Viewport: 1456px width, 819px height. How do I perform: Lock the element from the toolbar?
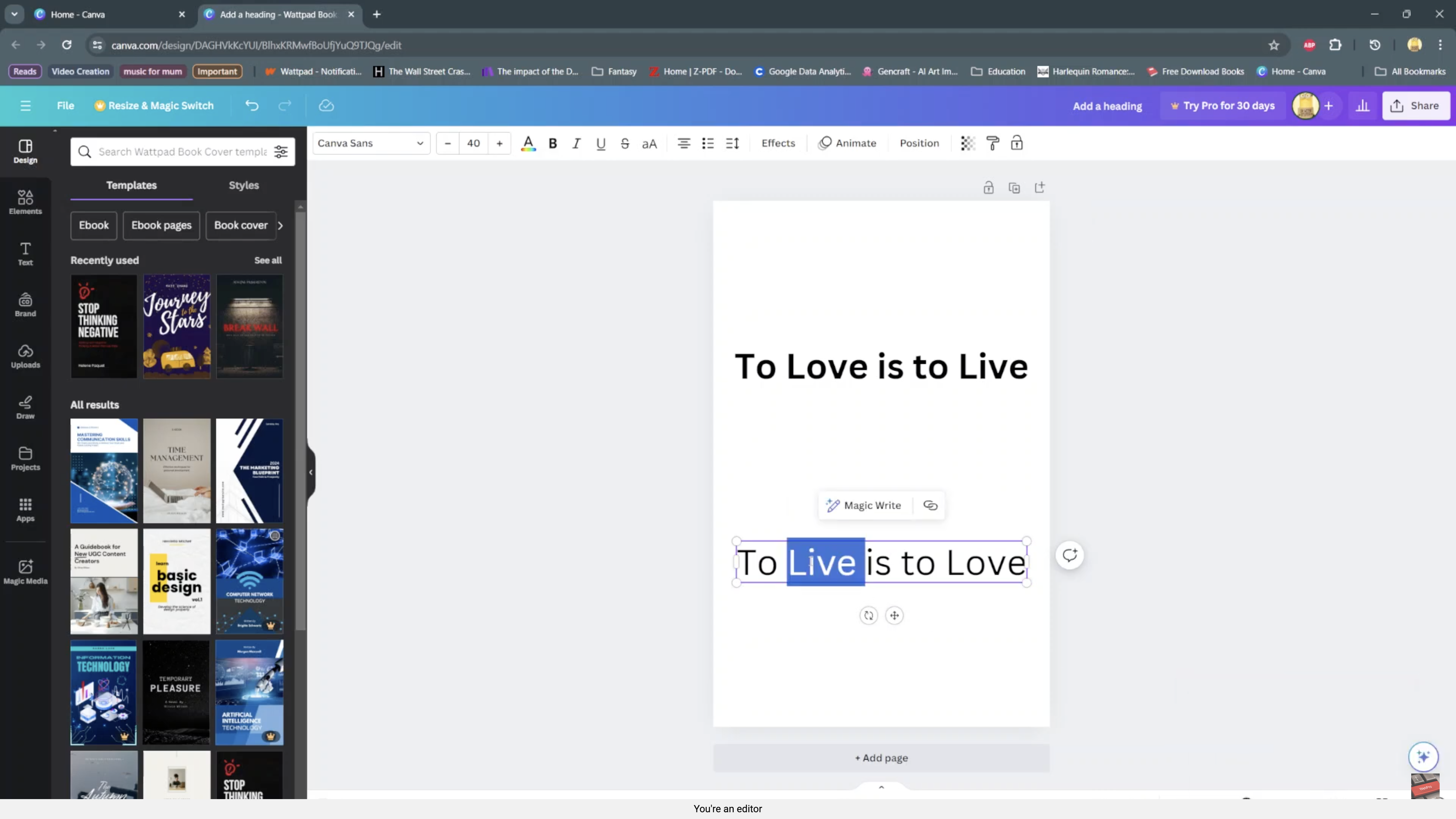pyautogui.click(x=1017, y=144)
